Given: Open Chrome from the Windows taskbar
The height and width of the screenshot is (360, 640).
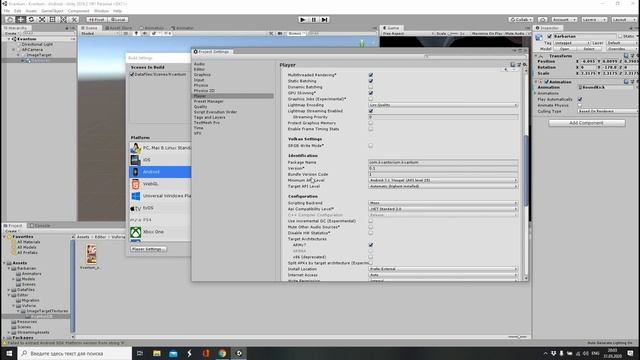Looking at the screenshot, I should coord(222,353).
